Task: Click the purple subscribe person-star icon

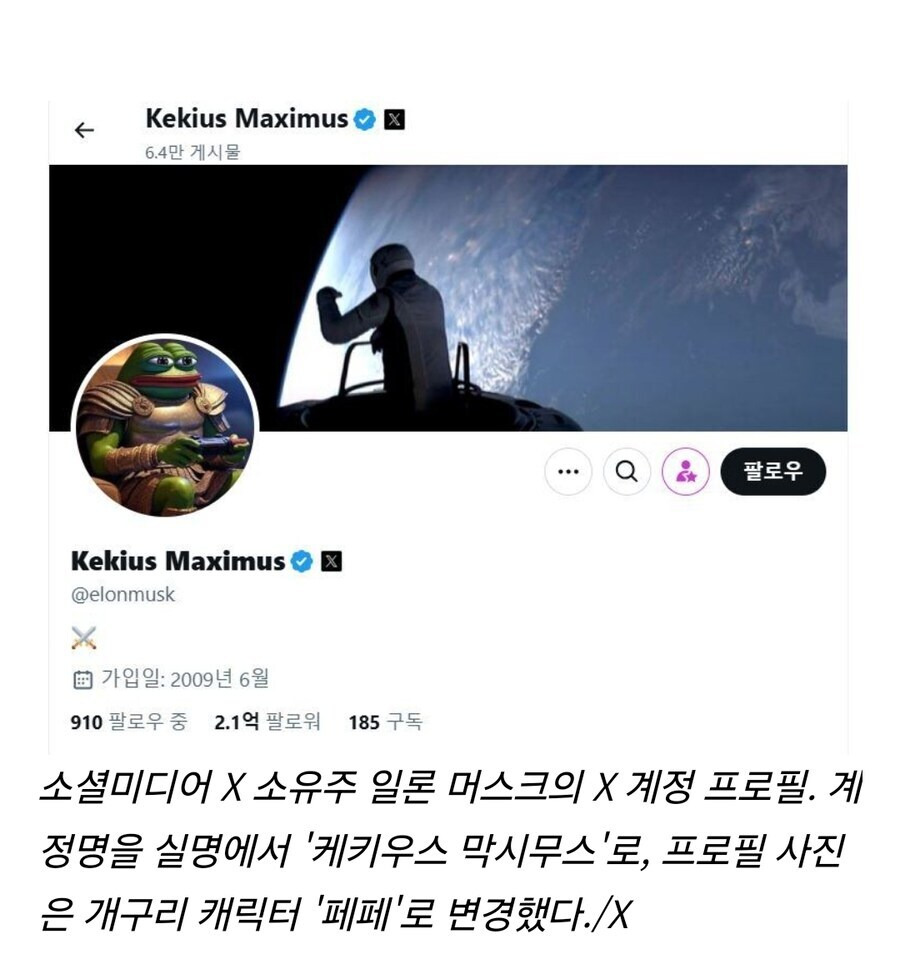Action: tap(686, 471)
